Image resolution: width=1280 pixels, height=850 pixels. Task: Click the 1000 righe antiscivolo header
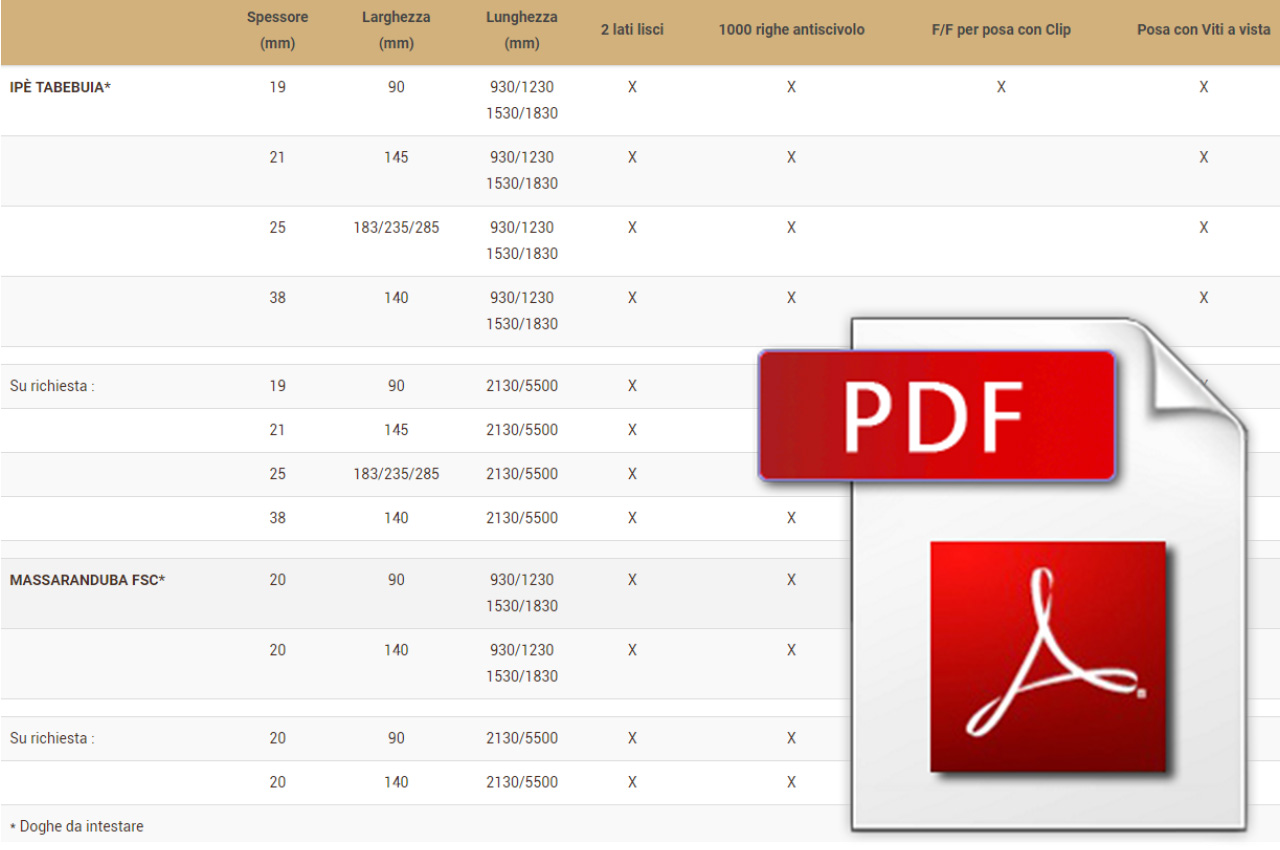pos(791,30)
